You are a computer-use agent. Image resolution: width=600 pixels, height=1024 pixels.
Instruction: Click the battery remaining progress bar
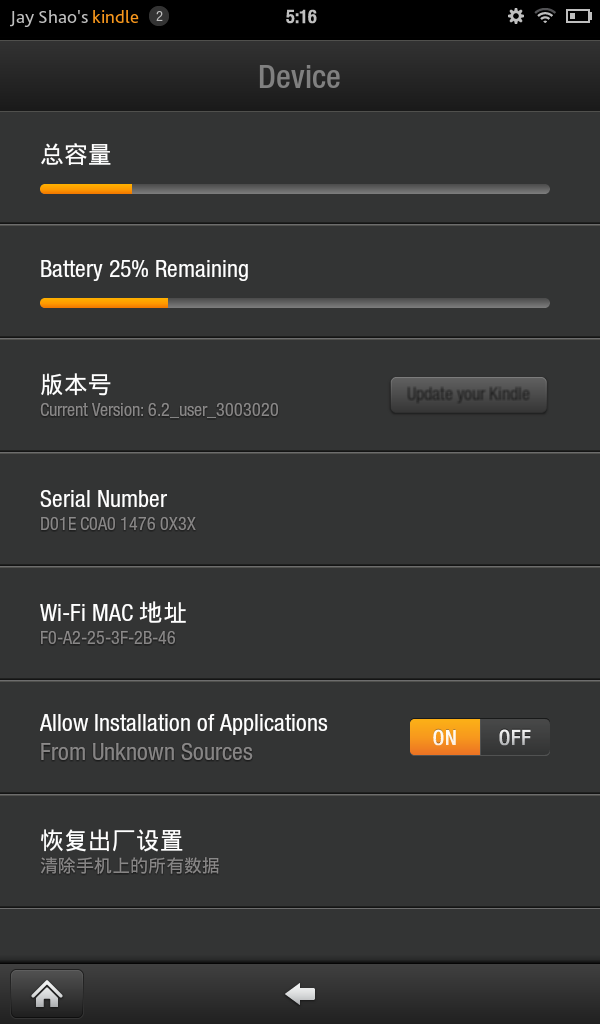pos(294,303)
